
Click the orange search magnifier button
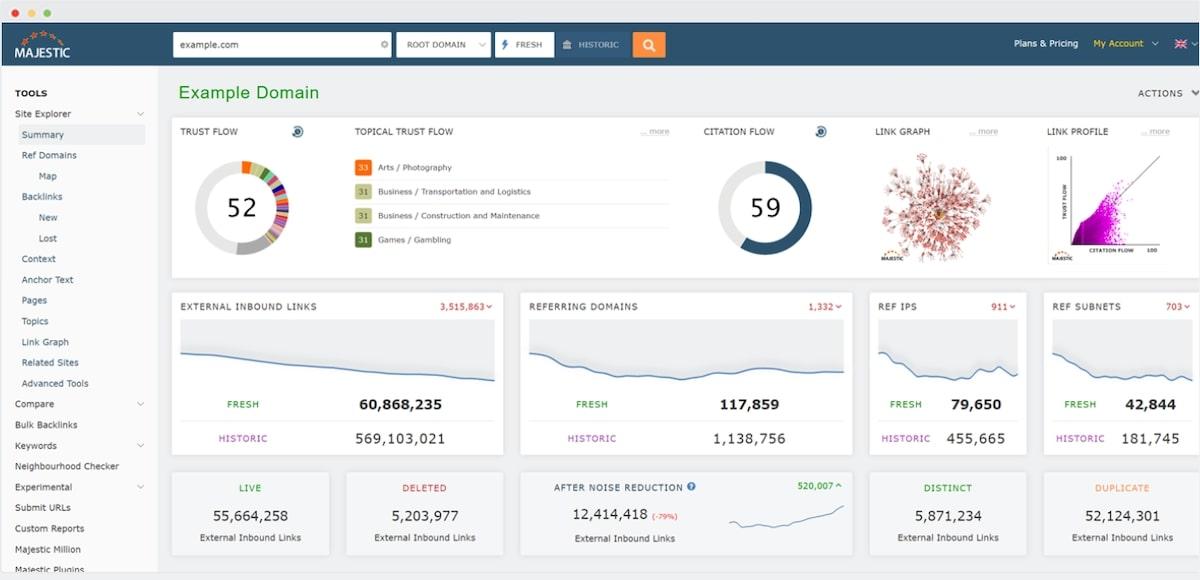tap(649, 45)
